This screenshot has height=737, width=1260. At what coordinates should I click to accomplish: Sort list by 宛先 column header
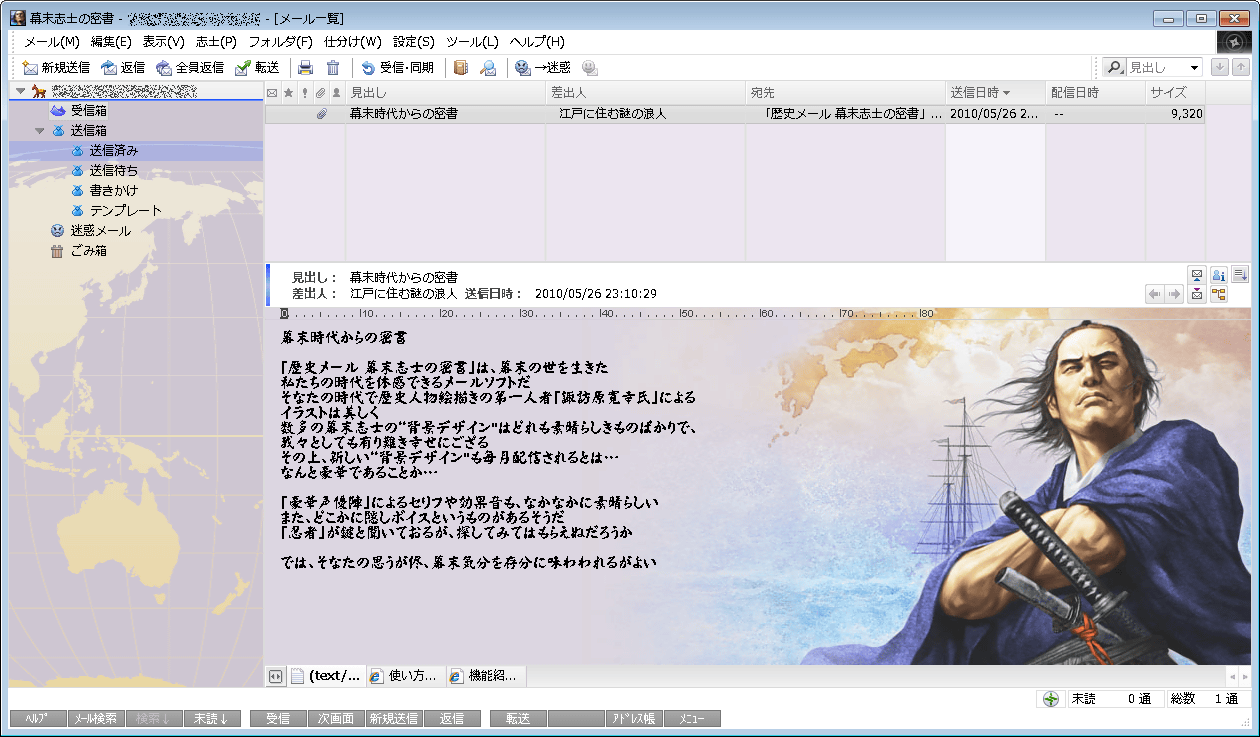point(845,93)
